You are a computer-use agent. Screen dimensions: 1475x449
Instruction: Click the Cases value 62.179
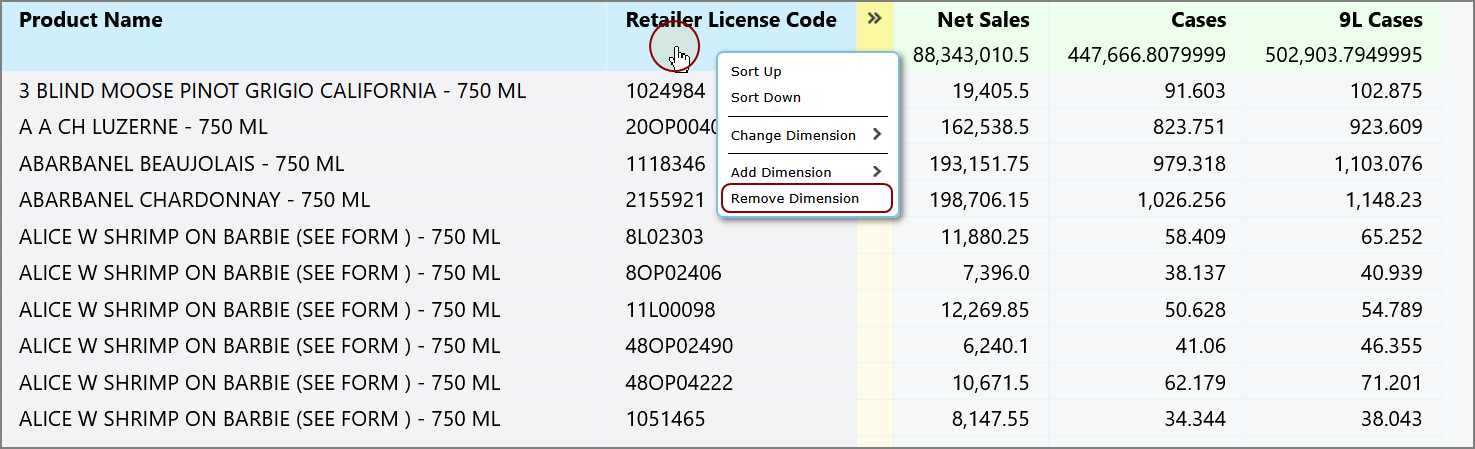[x=1195, y=383]
